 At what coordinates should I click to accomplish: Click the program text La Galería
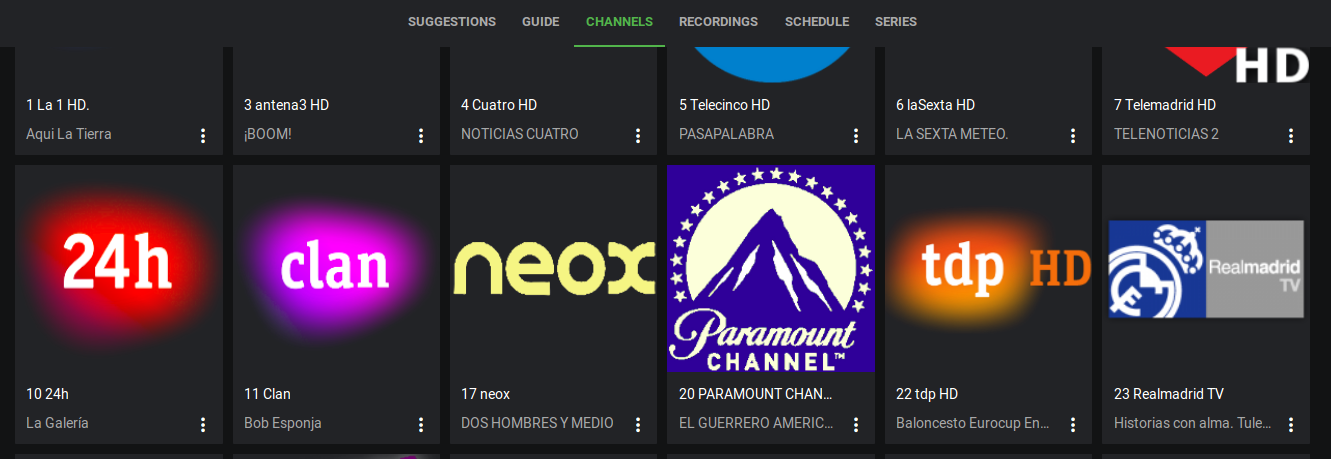coord(57,423)
